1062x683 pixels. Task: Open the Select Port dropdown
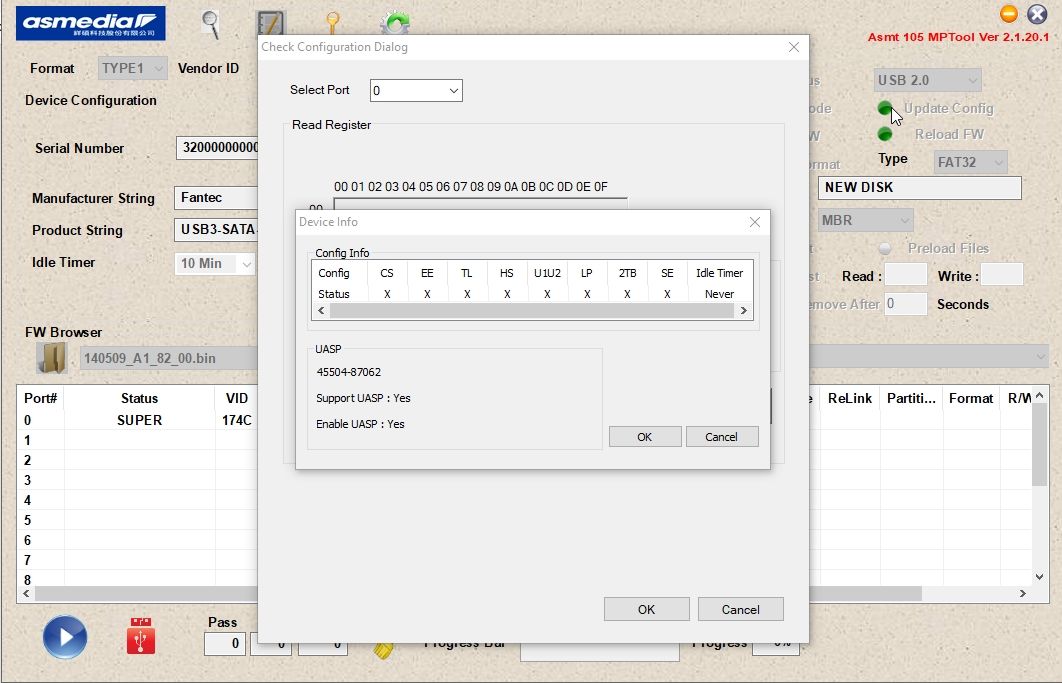pos(416,91)
